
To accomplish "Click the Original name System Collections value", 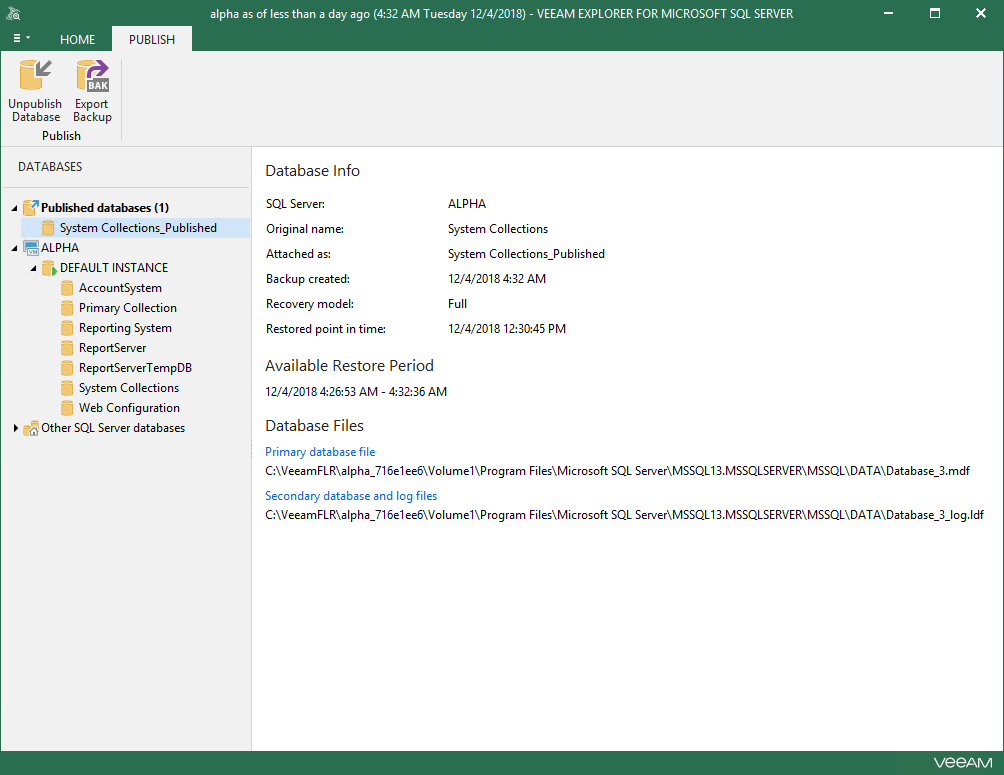I will [x=498, y=229].
